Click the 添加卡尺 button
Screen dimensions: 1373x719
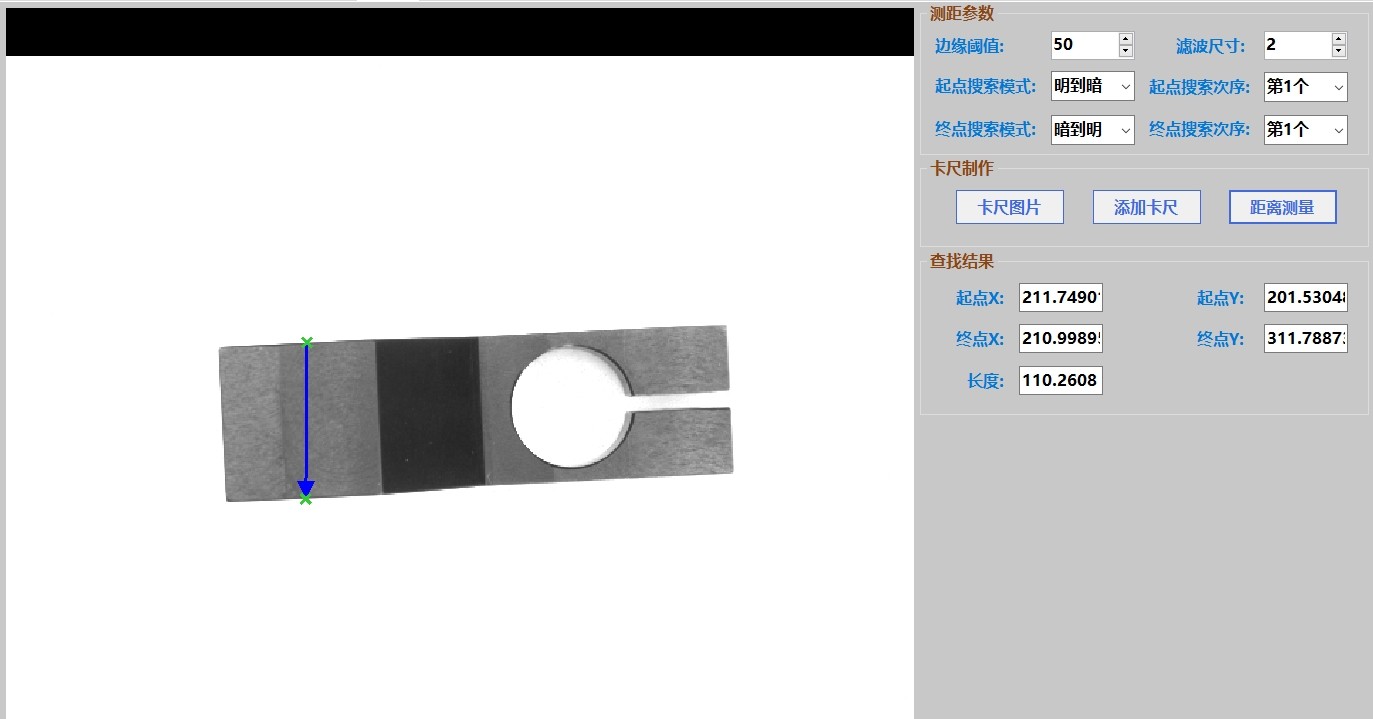click(x=1146, y=207)
